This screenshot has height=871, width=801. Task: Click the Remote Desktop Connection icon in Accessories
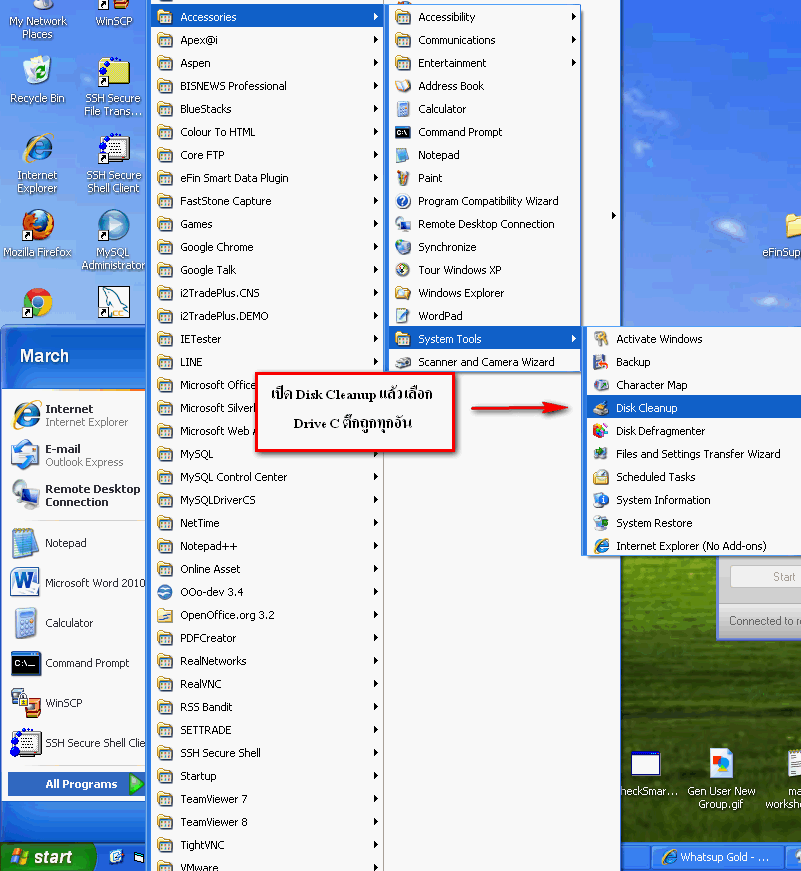[x=403, y=224]
